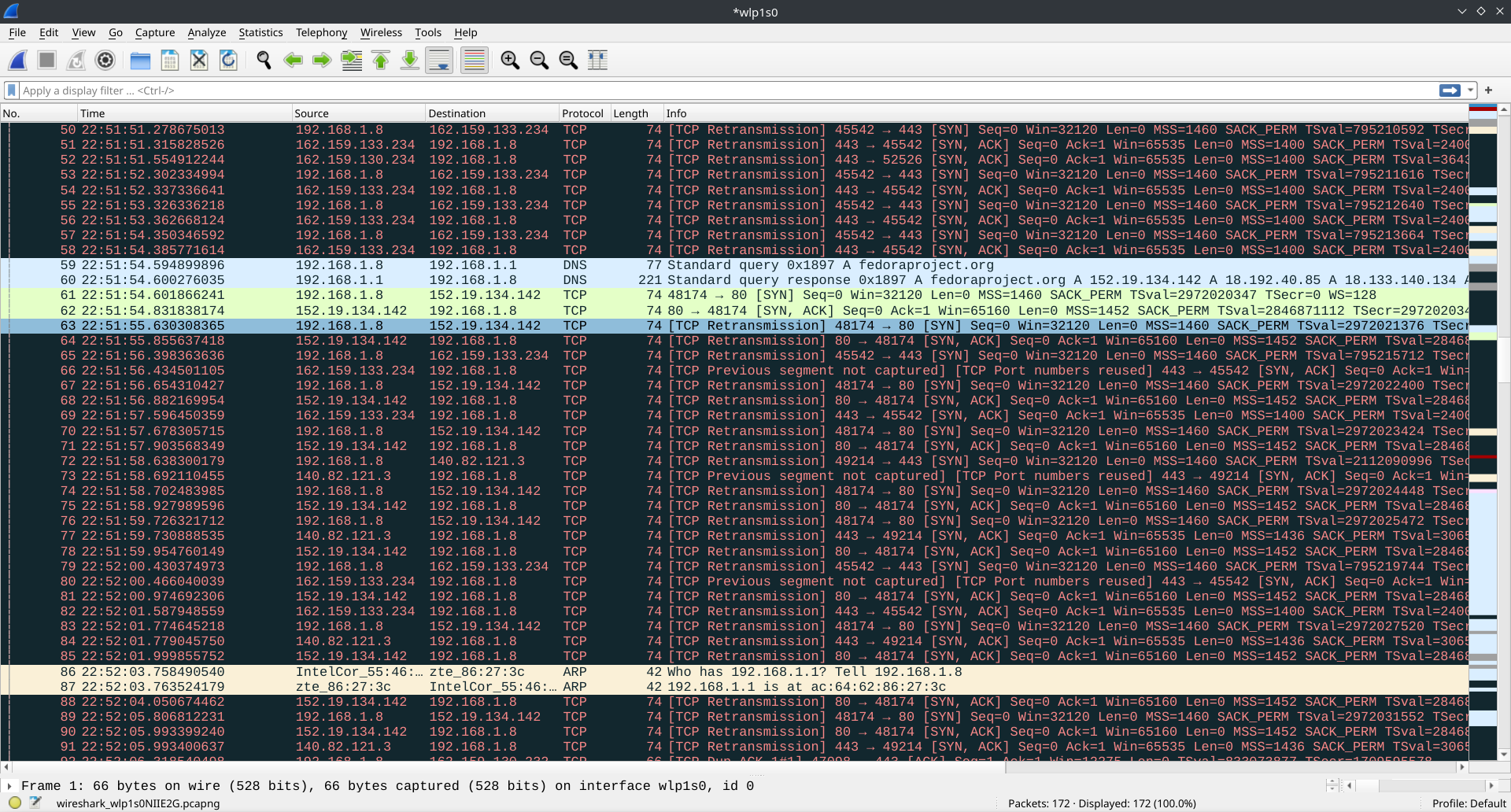Image resolution: width=1511 pixels, height=812 pixels.
Task: Open the display filter bookmarks dropdown
Action: pyautogui.click(x=11, y=90)
